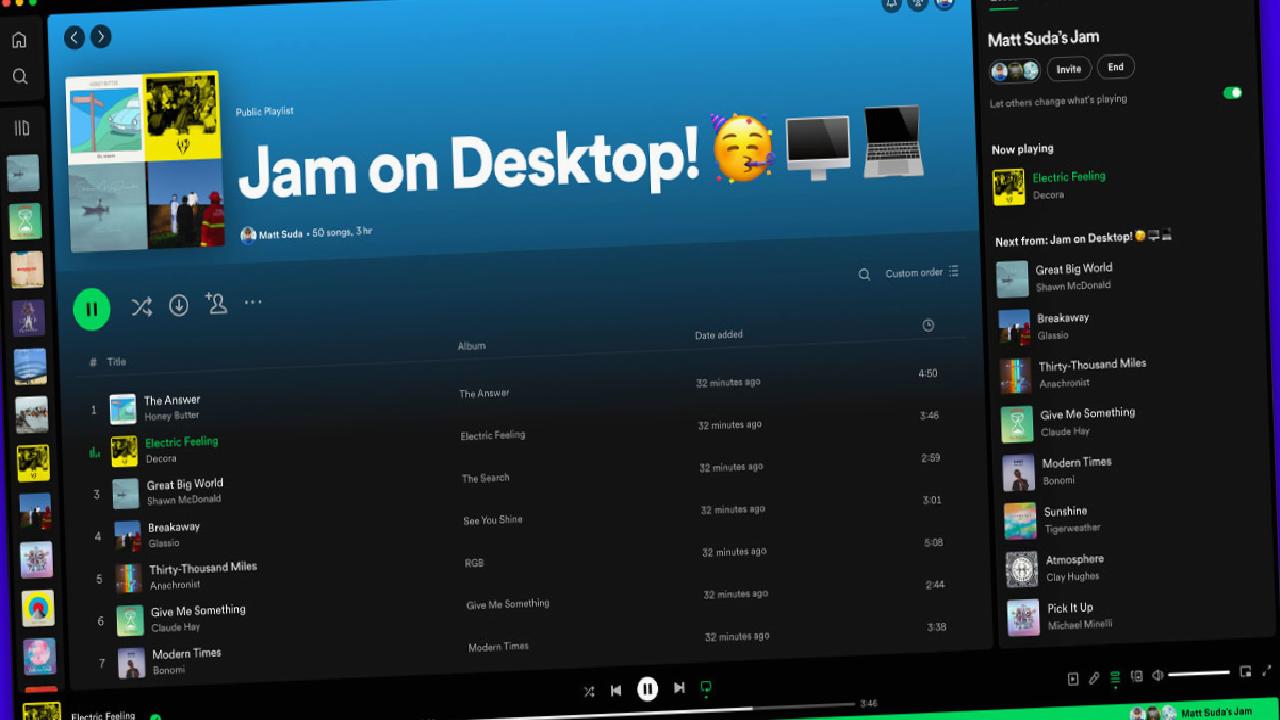Sort by the Title column header
This screenshot has width=1280, height=720.
117,362
